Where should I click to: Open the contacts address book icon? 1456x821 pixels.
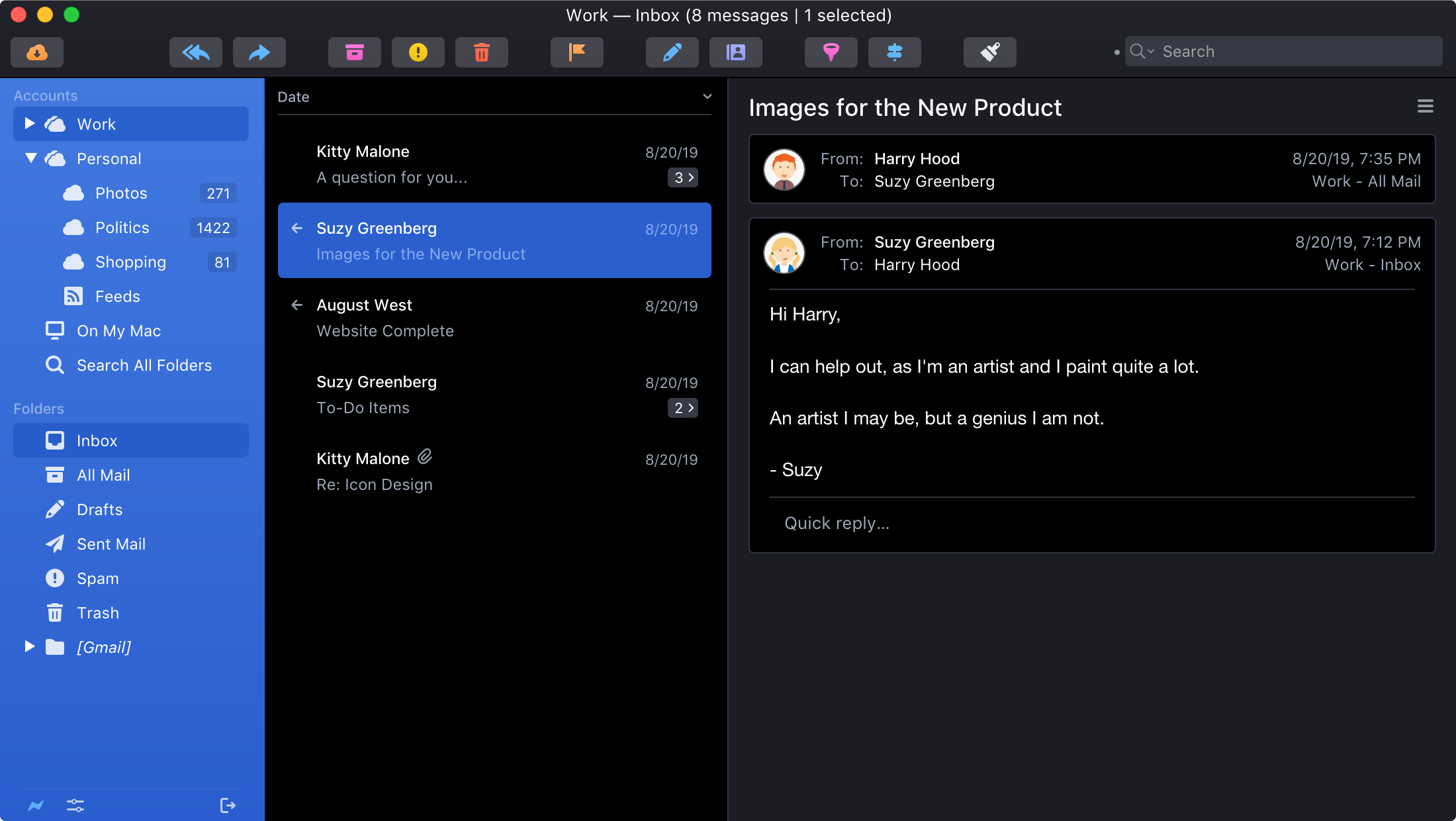pos(735,52)
